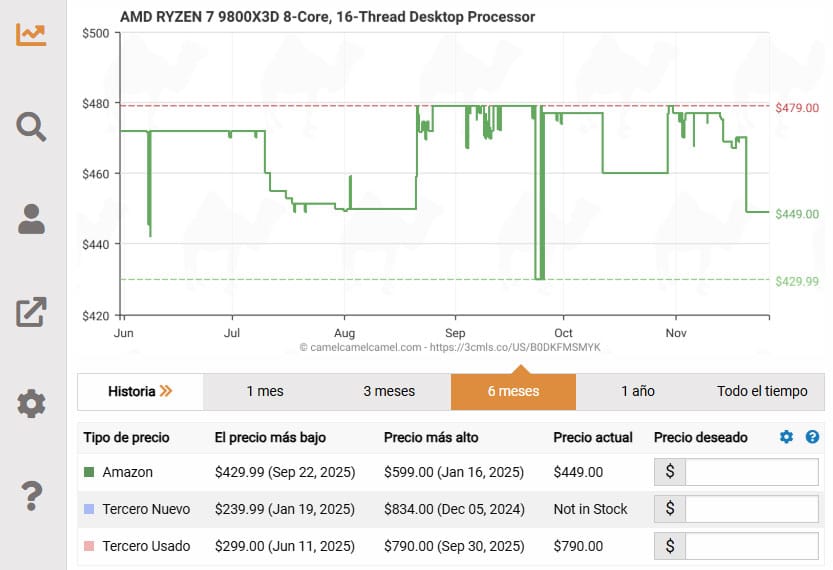The height and width of the screenshot is (570, 833).
Task: Click the Amazon current price $449.00 cell
Action: coord(578,472)
